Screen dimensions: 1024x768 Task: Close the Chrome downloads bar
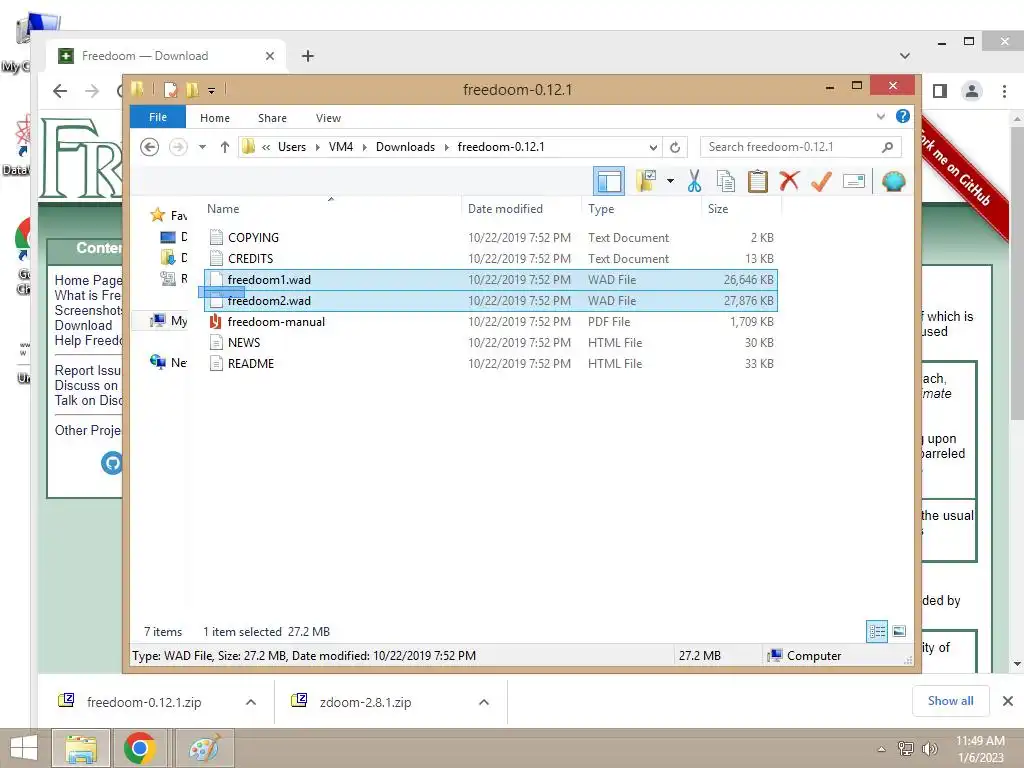[x=1008, y=701]
